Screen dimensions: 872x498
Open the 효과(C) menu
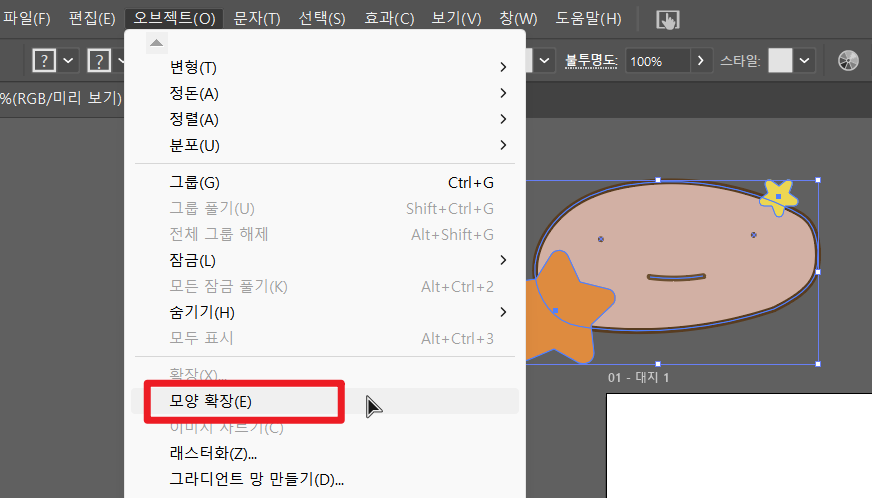pyautogui.click(x=389, y=18)
